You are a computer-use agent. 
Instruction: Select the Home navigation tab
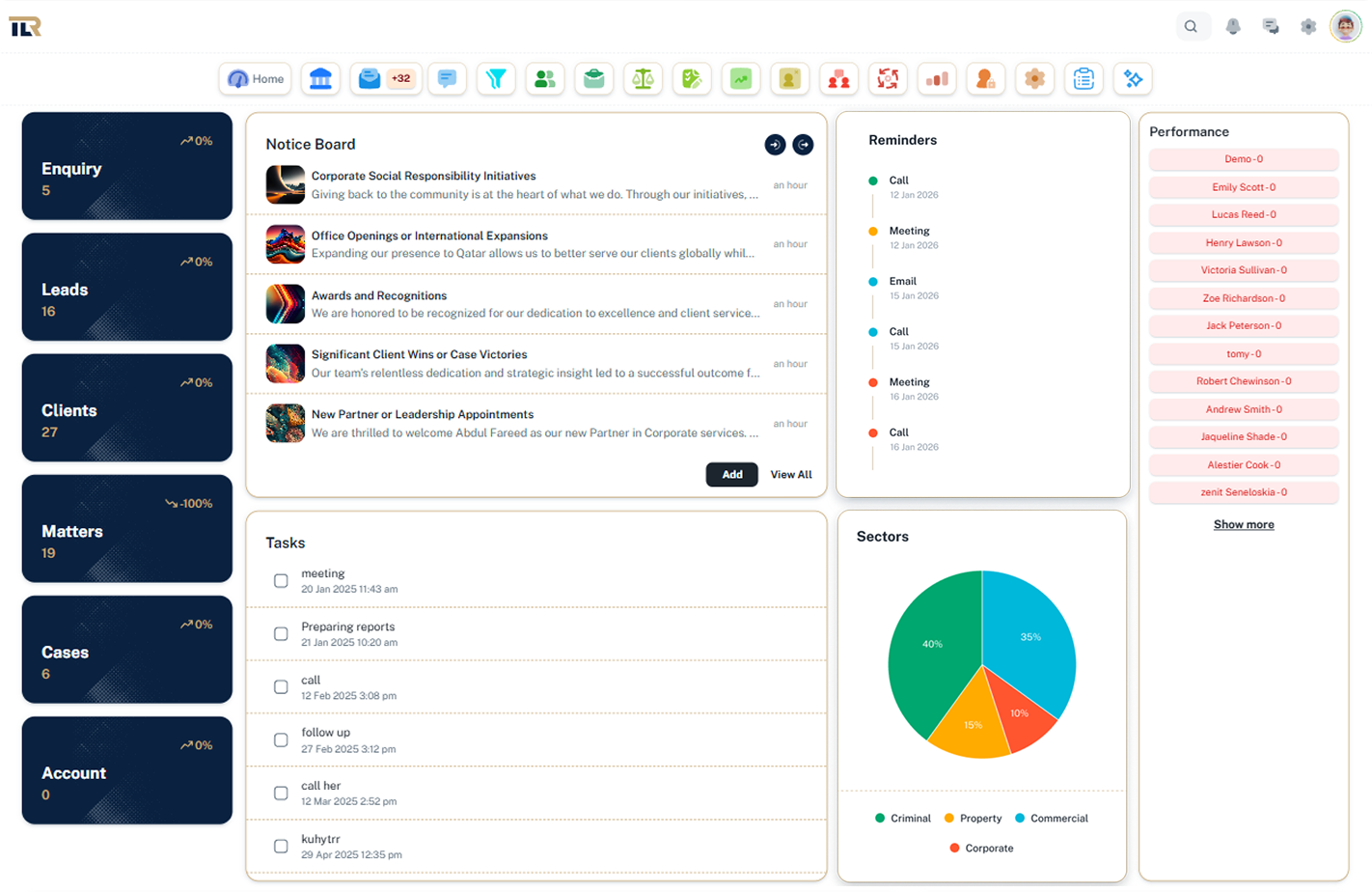point(256,79)
